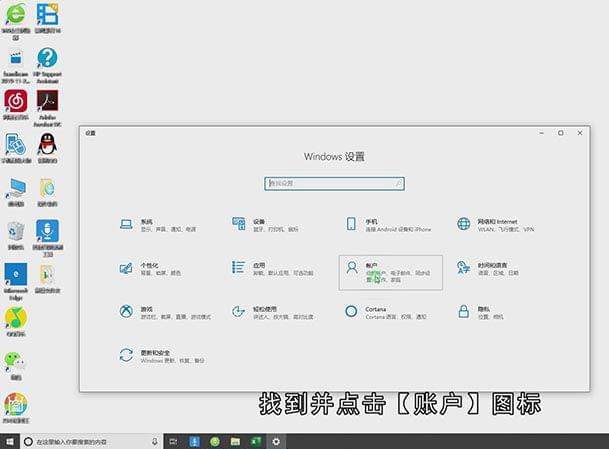Open the Windows Start menu
The height and width of the screenshot is (449, 609).
(x=9, y=442)
